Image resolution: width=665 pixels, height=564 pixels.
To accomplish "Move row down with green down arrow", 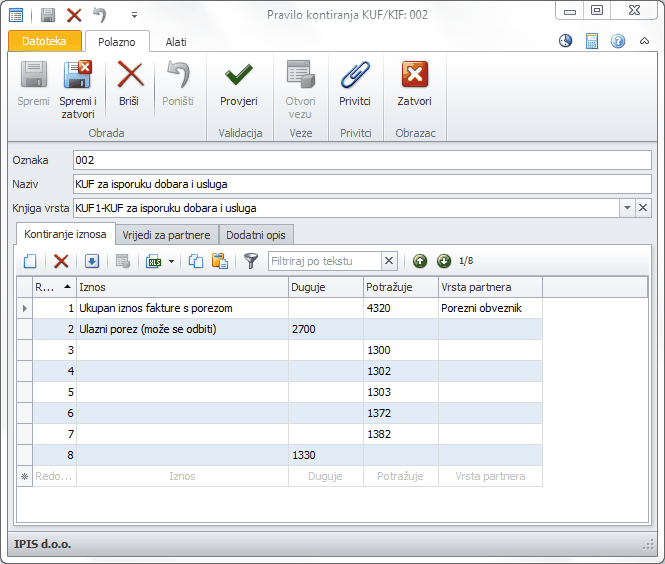I will (444, 261).
